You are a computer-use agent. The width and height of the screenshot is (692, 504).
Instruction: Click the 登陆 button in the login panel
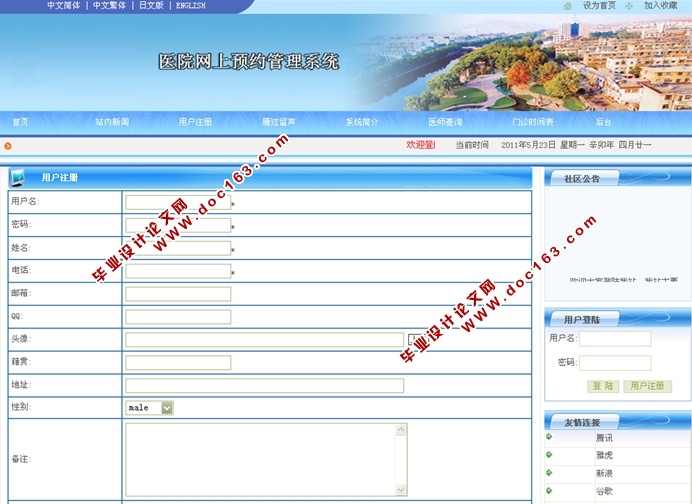click(603, 386)
